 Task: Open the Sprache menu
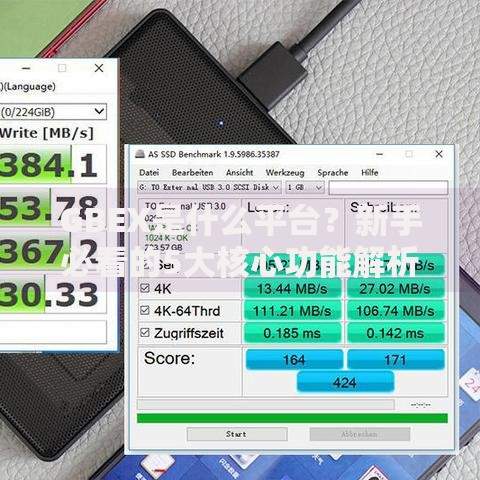(333, 173)
